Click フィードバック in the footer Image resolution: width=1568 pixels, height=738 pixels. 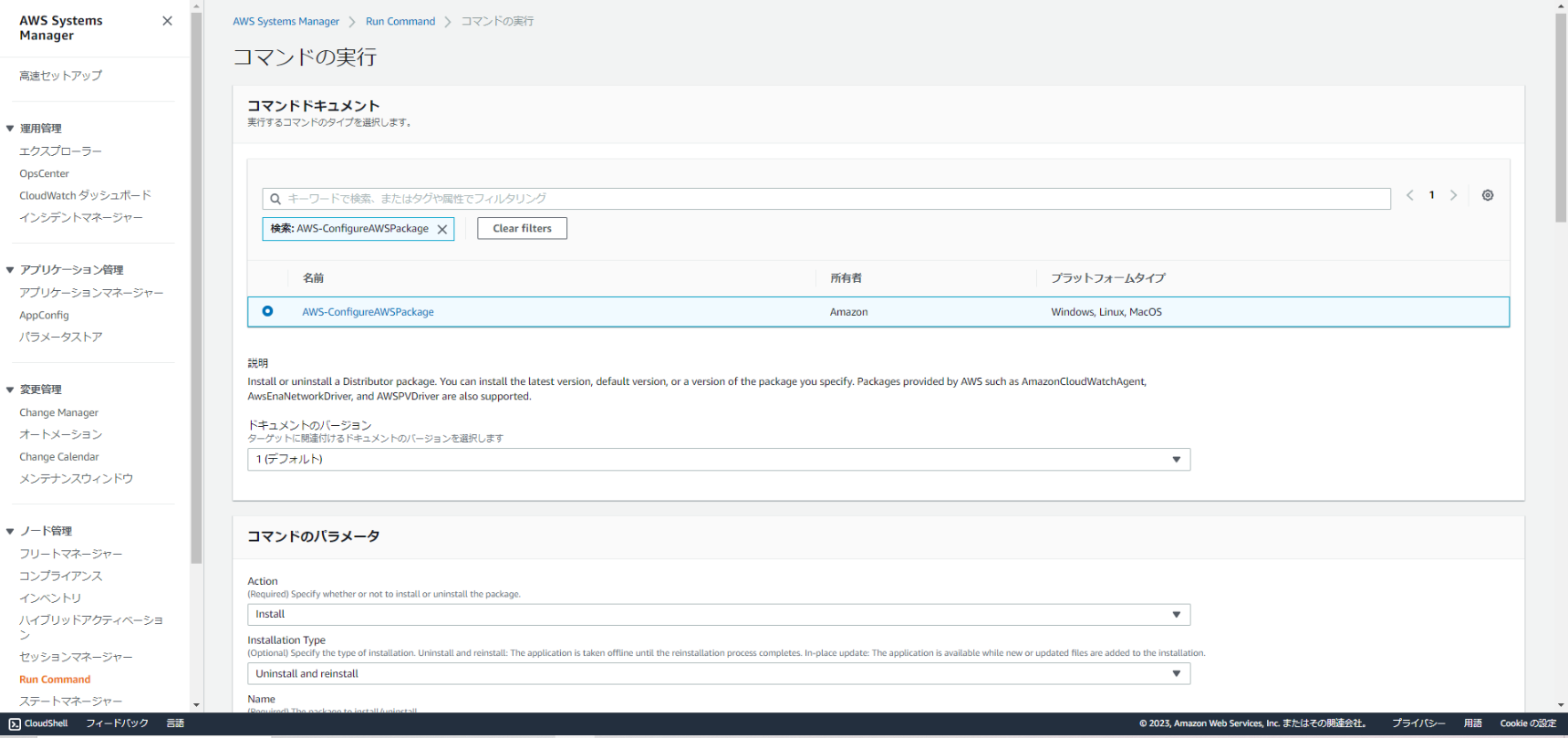tap(117, 723)
